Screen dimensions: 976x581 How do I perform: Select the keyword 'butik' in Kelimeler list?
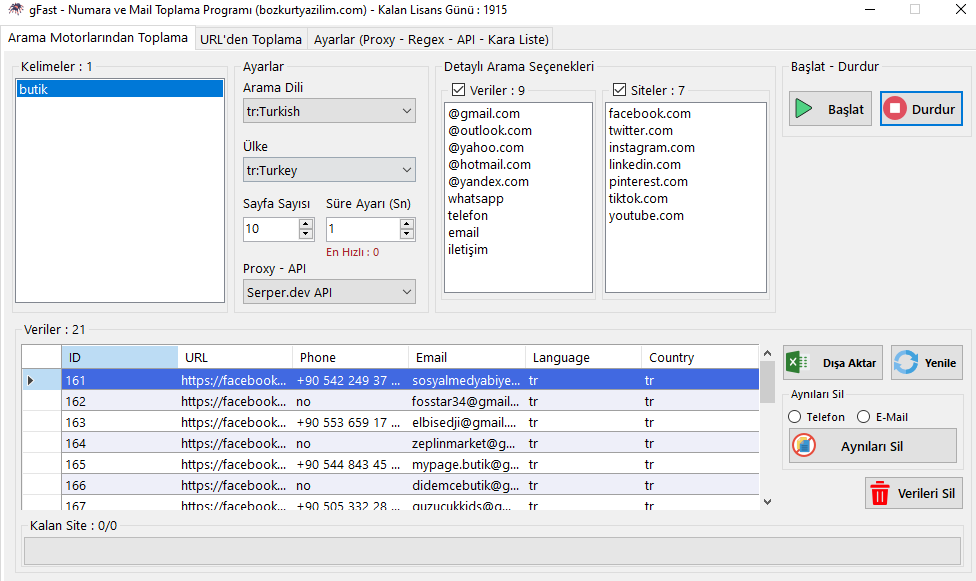(x=120, y=89)
